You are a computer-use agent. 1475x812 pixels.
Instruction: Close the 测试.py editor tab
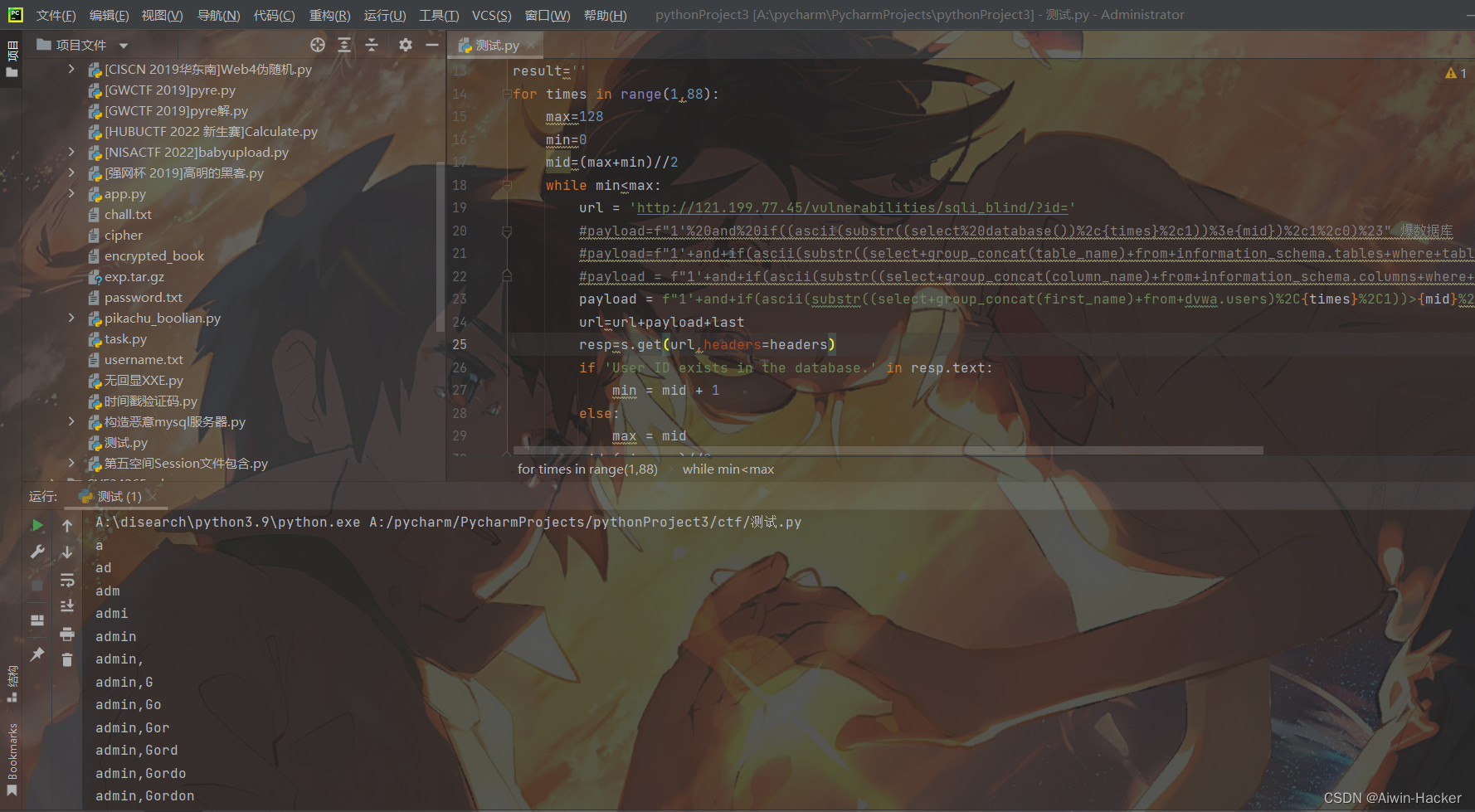(531, 45)
